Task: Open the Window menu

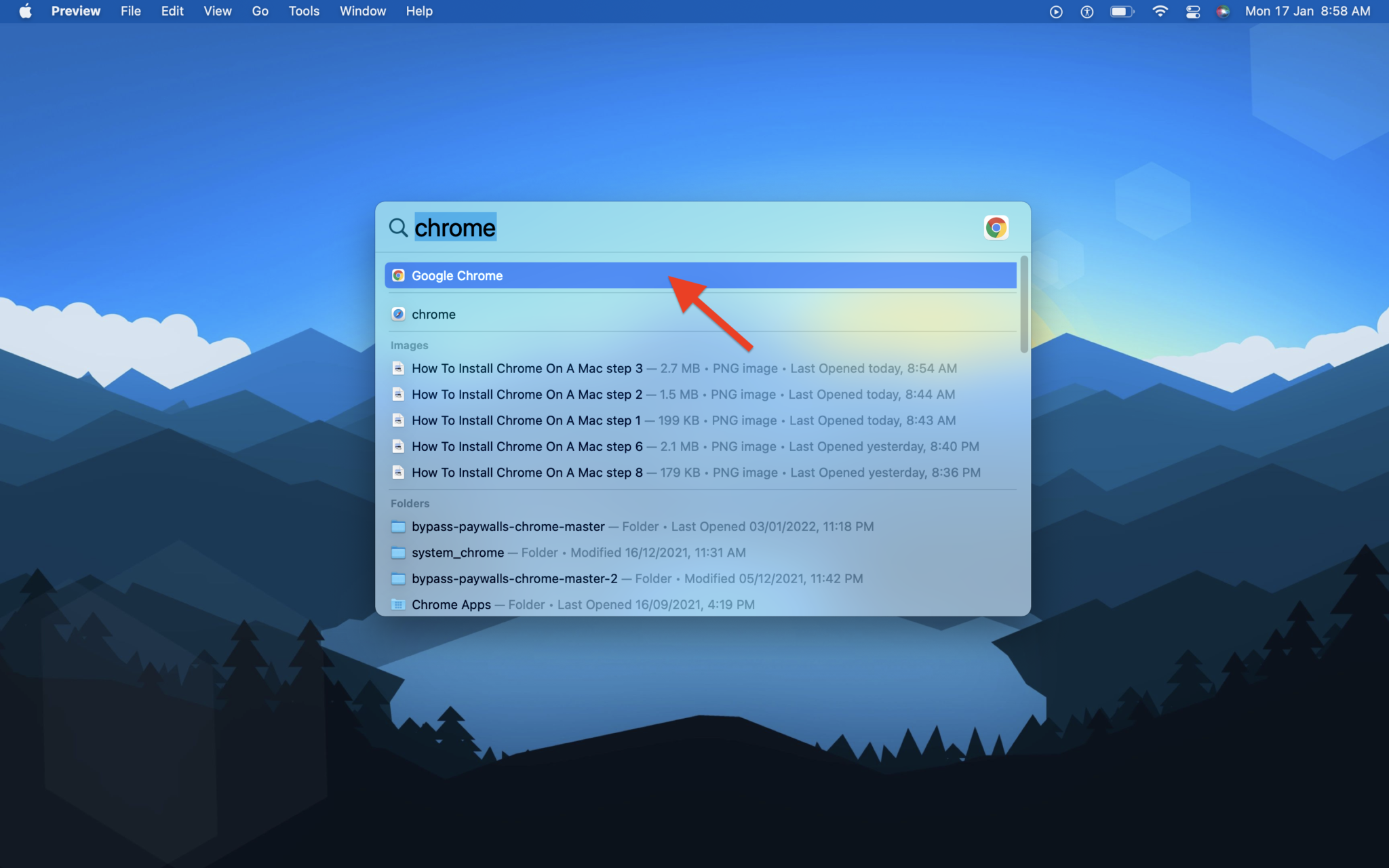Action: (x=363, y=11)
